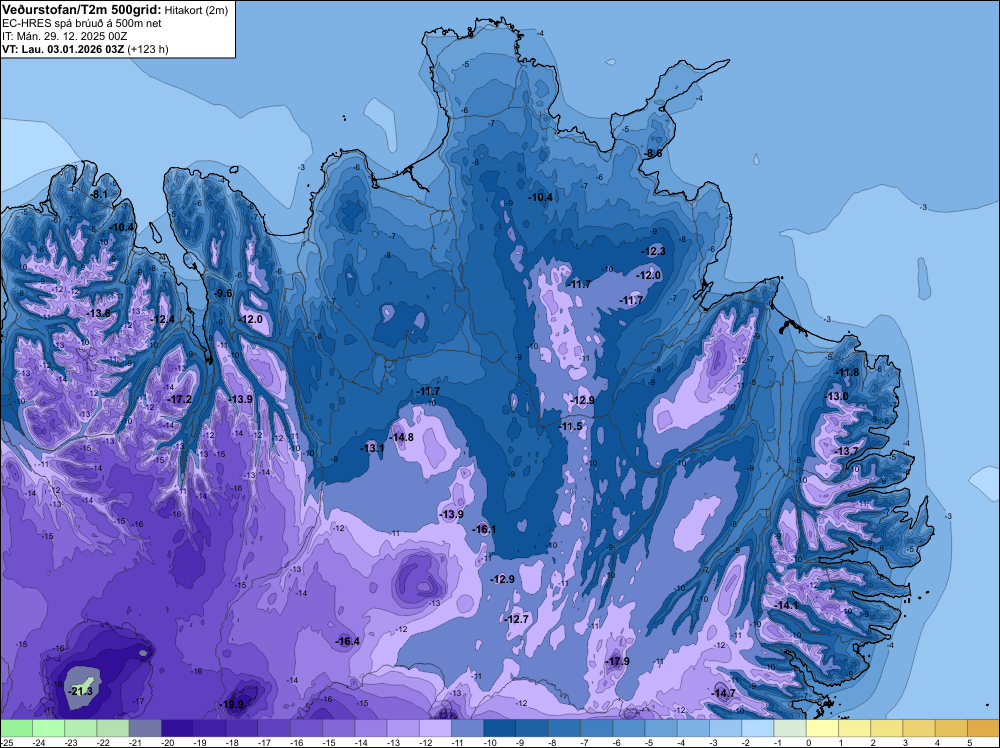Select the gray-blue -21 legend swatch

coord(145,728)
